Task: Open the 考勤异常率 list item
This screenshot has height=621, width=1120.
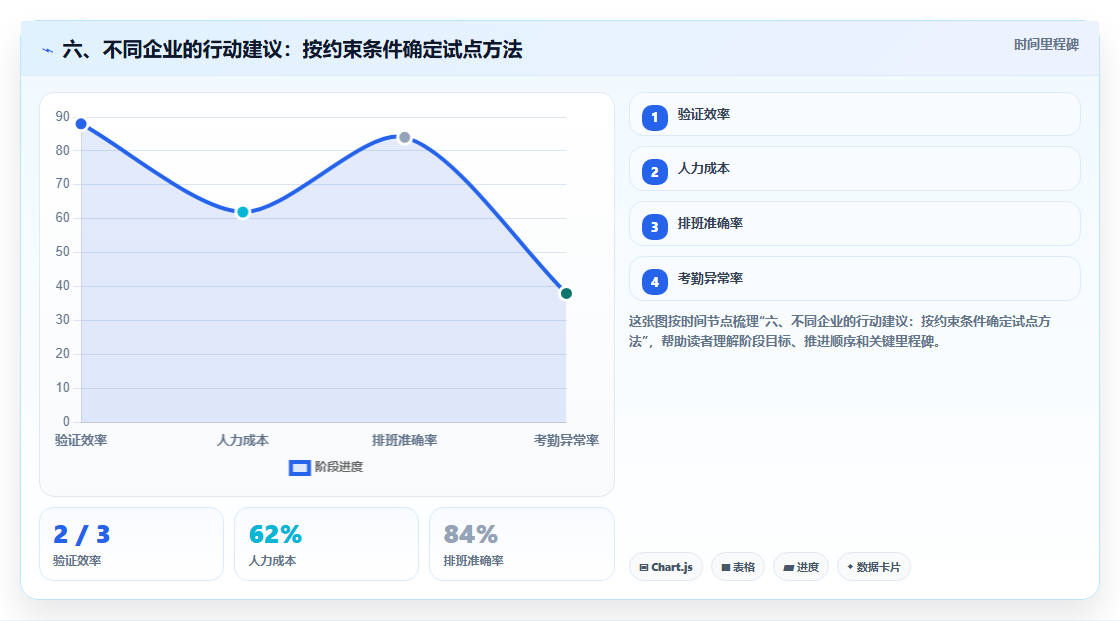Action: click(854, 279)
